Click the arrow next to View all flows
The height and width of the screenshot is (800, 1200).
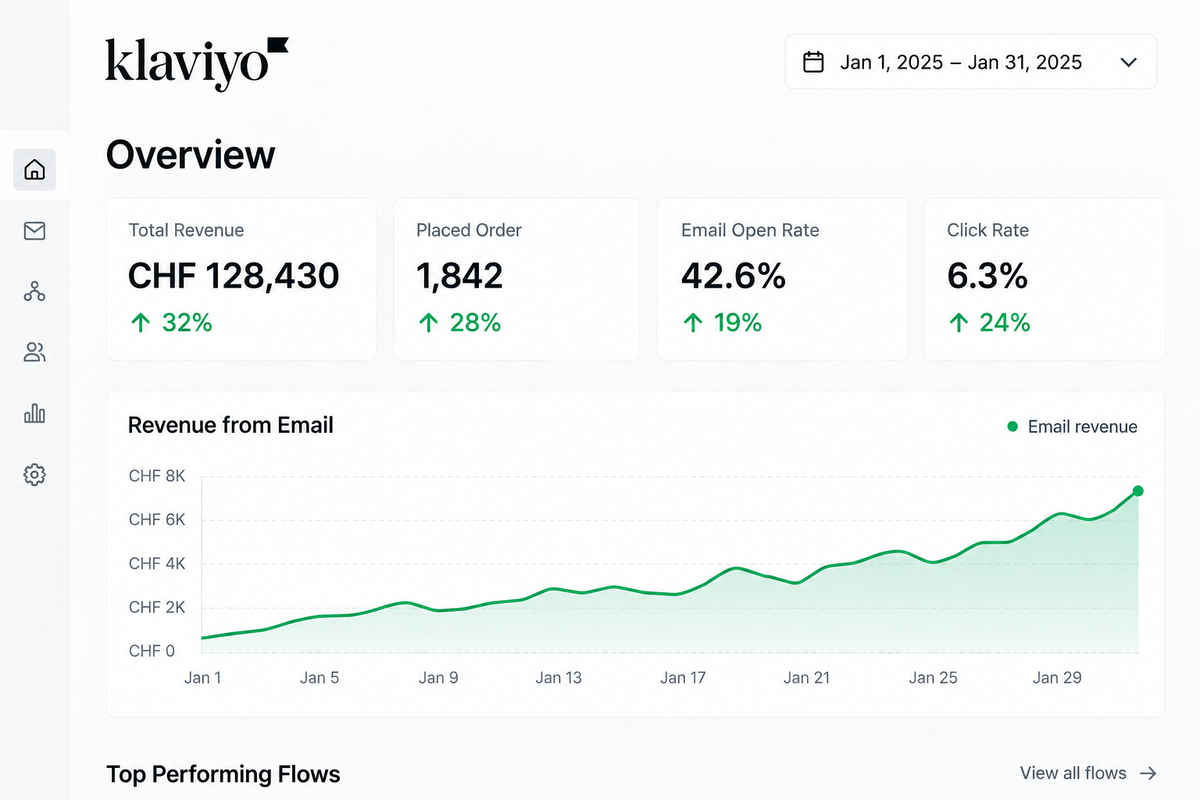1149,773
